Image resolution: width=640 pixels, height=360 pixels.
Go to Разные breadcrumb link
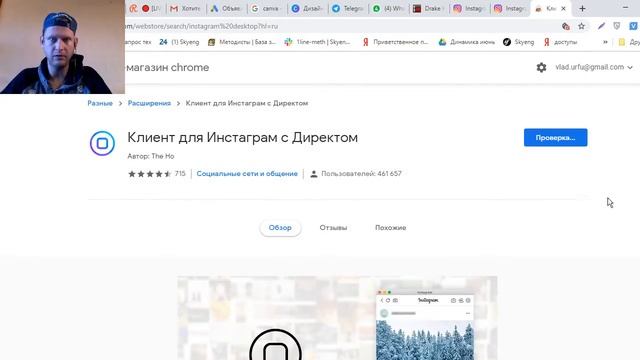tap(100, 103)
